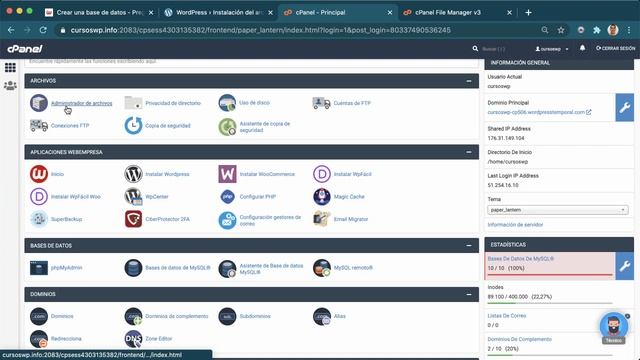This screenshot has height=360, width=640.
Task: Open the DNS Zone Editor icon
Action: pyautogui.click(x=133, y=338)
